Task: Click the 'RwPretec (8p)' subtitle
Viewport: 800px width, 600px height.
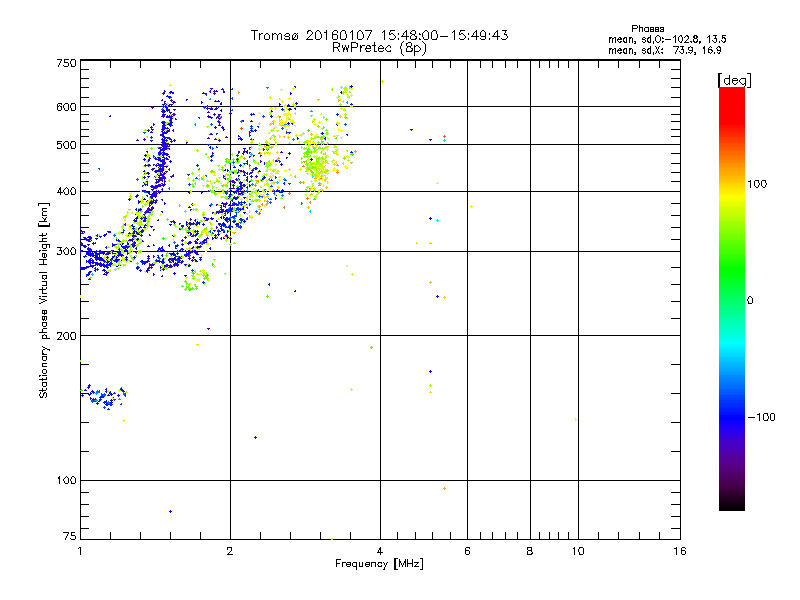Action: [x=379, y=47]
